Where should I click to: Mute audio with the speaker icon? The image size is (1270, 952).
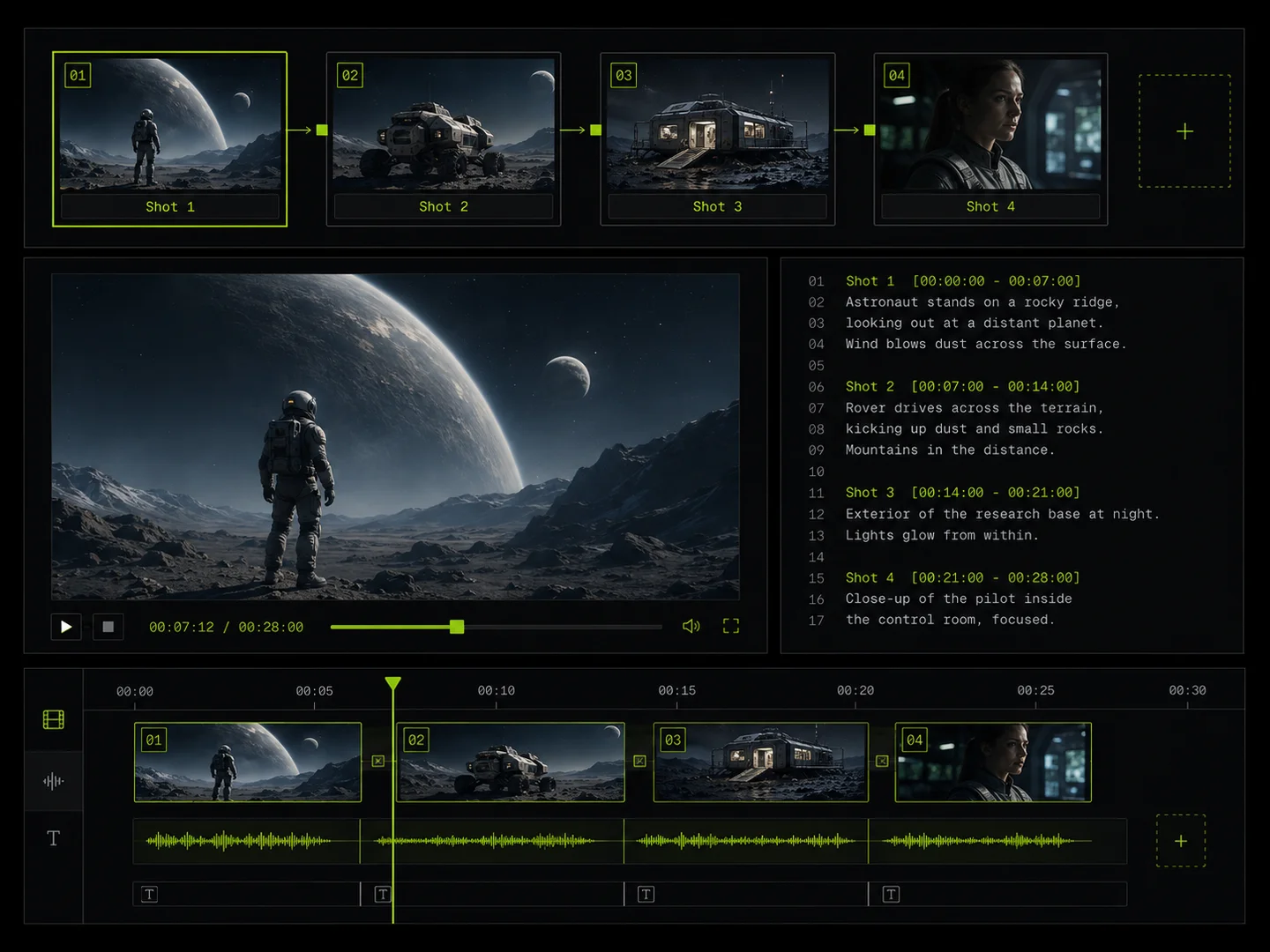tap(691, 626)
